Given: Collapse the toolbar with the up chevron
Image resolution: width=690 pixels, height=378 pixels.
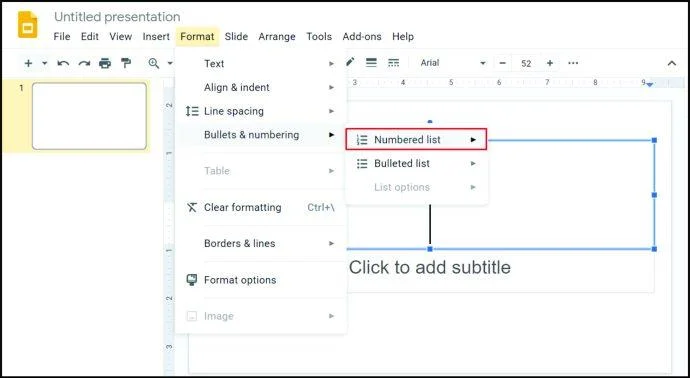Looking at the screenshot, I should 672,63.
